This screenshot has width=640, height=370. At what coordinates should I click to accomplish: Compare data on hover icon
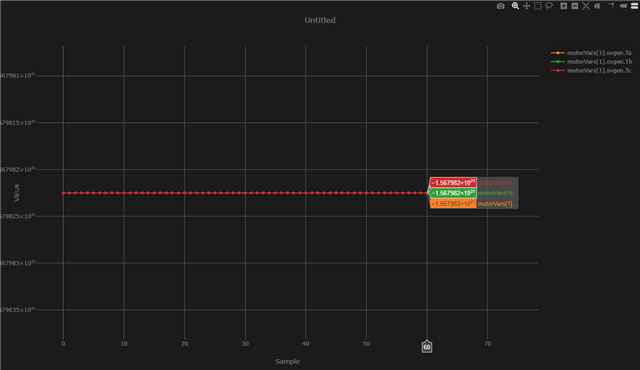tap(635, 6)
